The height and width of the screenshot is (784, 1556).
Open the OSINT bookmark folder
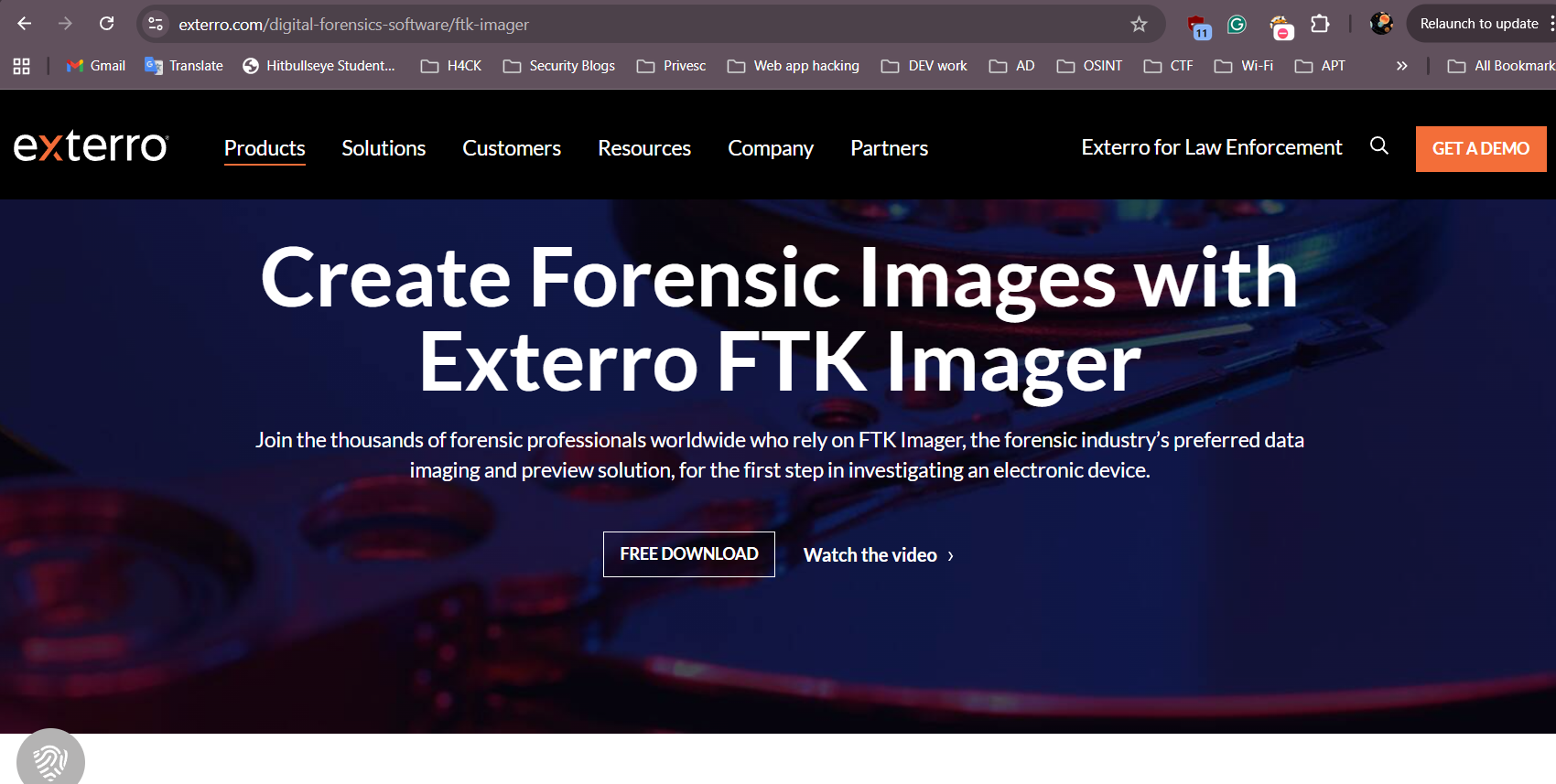(1089, 66)
